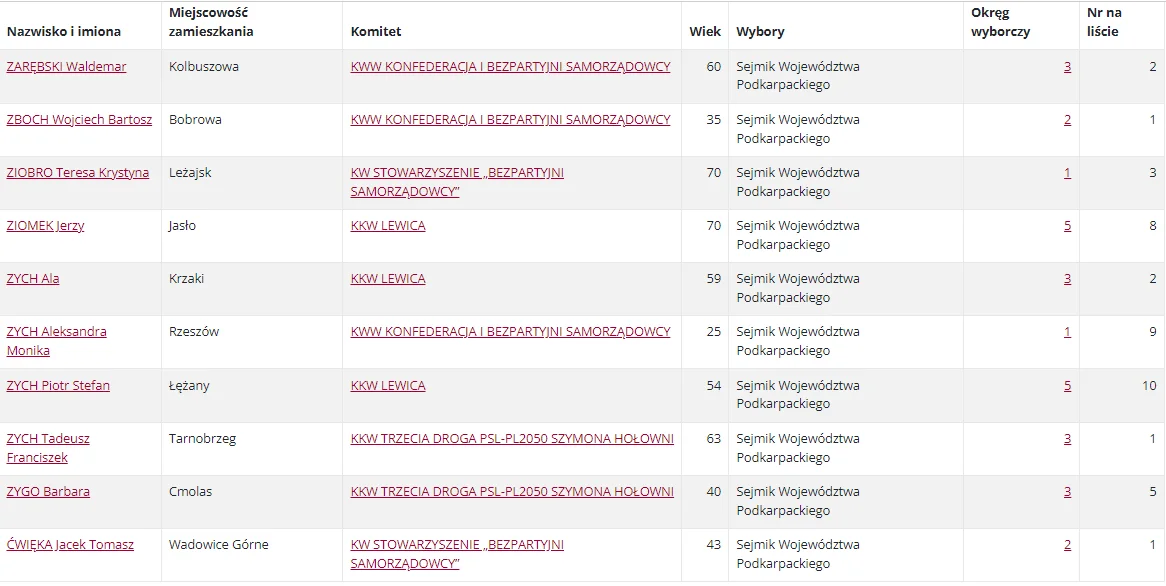This screenshot has height=586, width=1166.
Task: Open ZYCH Tadeusz Franciszek candidate link
Action: (x=48, y=448)
